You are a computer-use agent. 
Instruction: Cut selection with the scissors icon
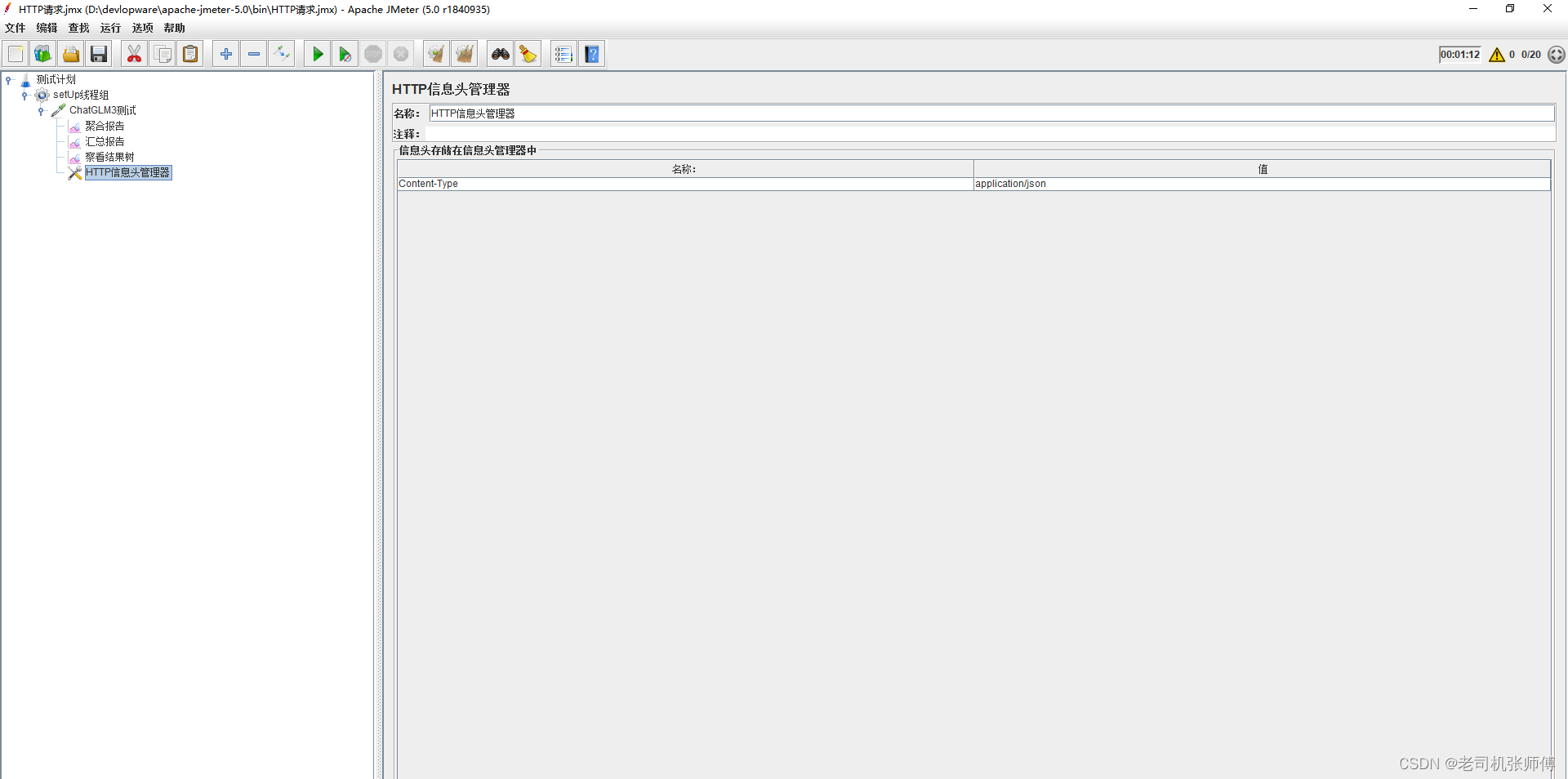134,54
